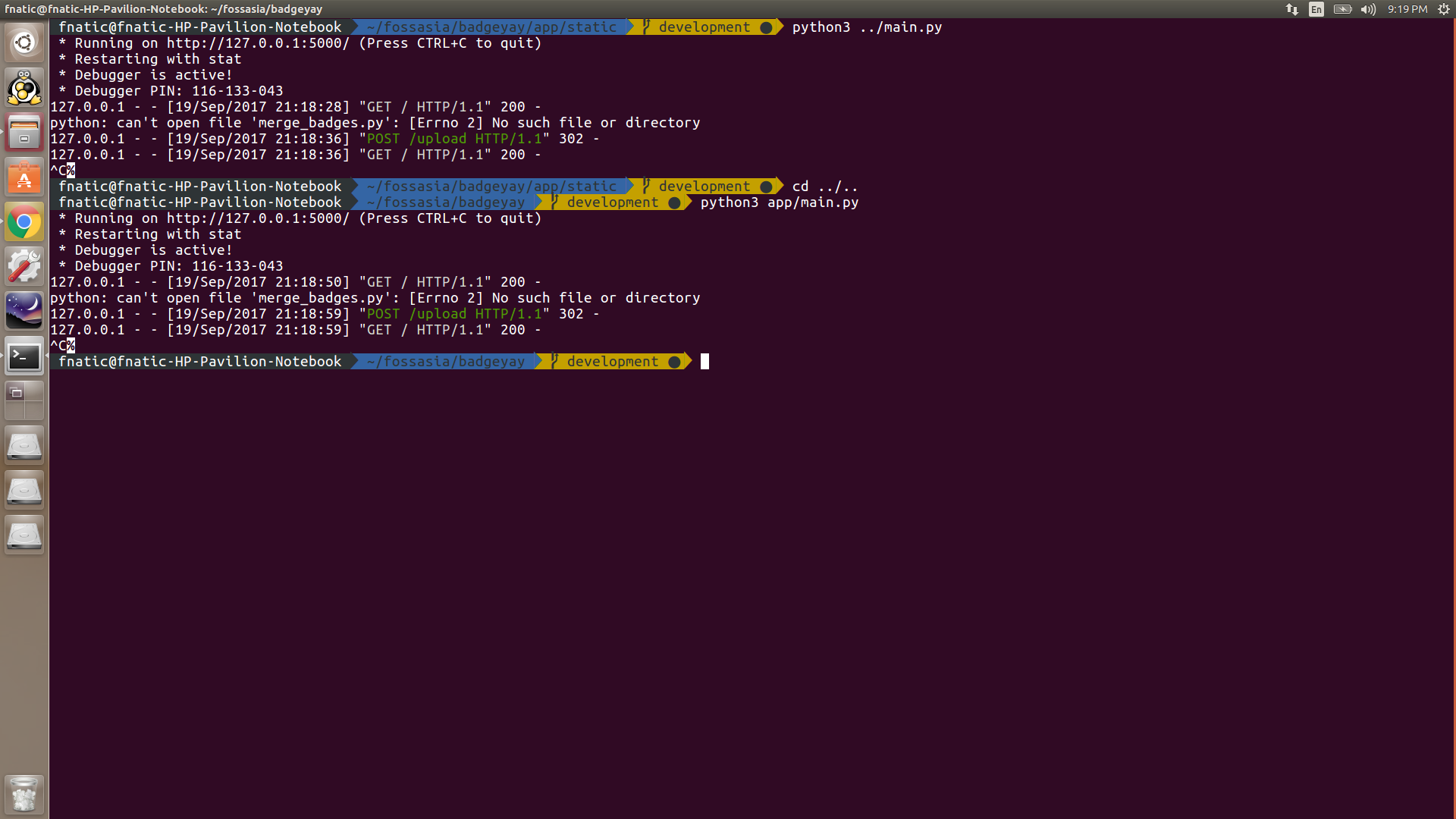The height and width of the screenshot is (819, 1456).
Task: Launch the penguin (Tux) app in dock
Action: pyautogui.click(x=24, y=87)
